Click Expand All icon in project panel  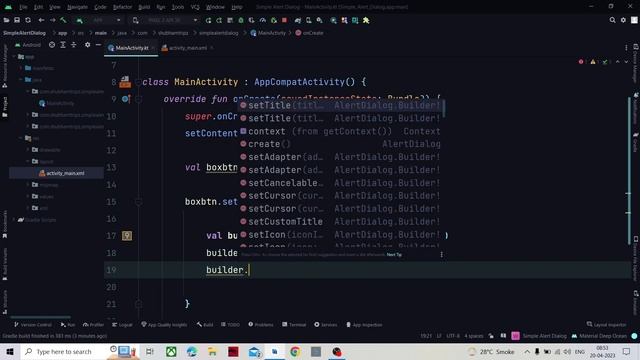[x=63, y=45]
